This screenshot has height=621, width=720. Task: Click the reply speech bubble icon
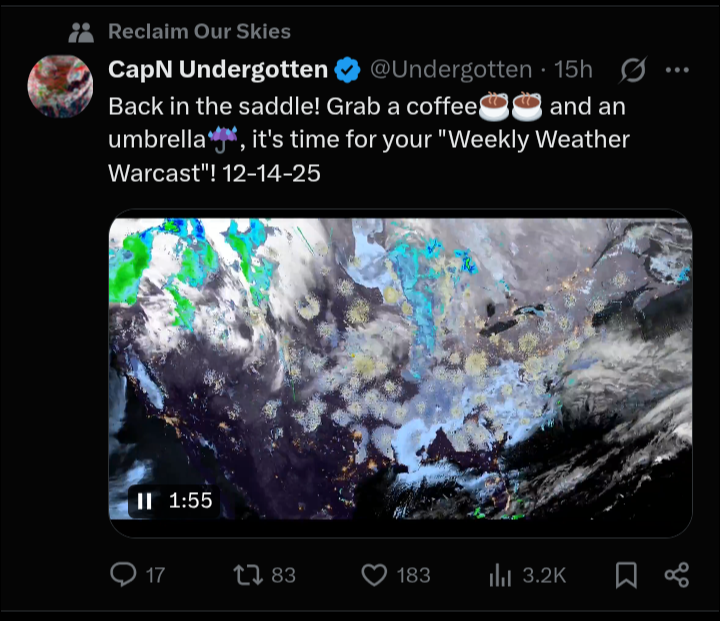tap(122, 574)
